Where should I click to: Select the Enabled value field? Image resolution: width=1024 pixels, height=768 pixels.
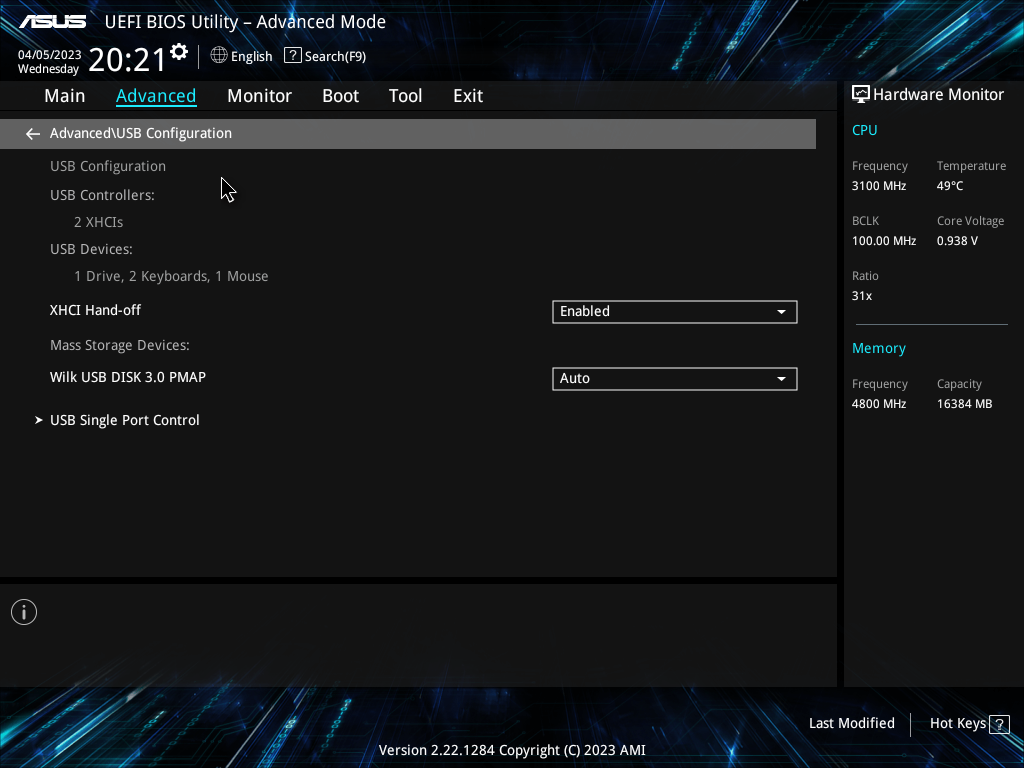tap(674, 311)
